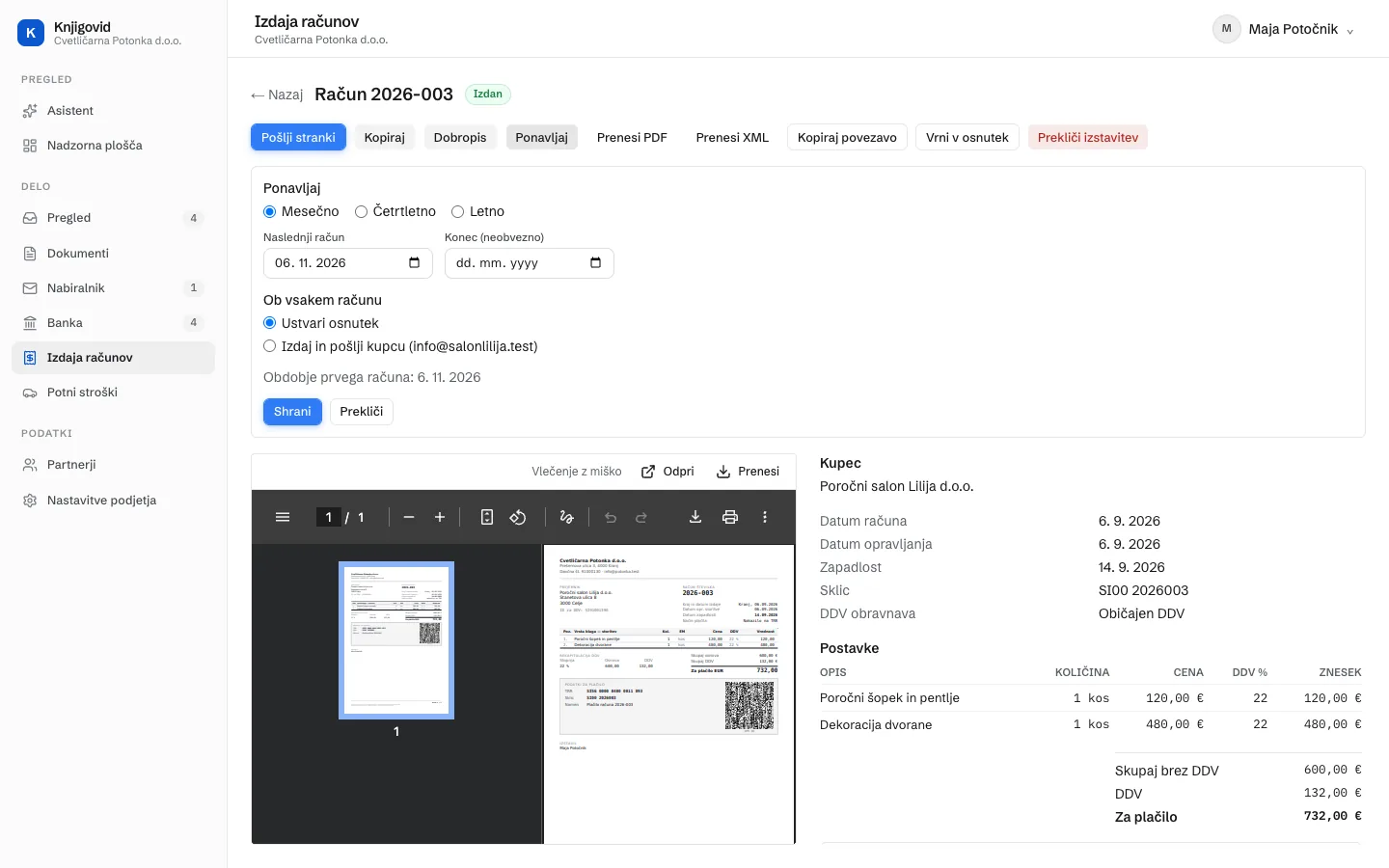Navigate to Potni stroški

113,393
